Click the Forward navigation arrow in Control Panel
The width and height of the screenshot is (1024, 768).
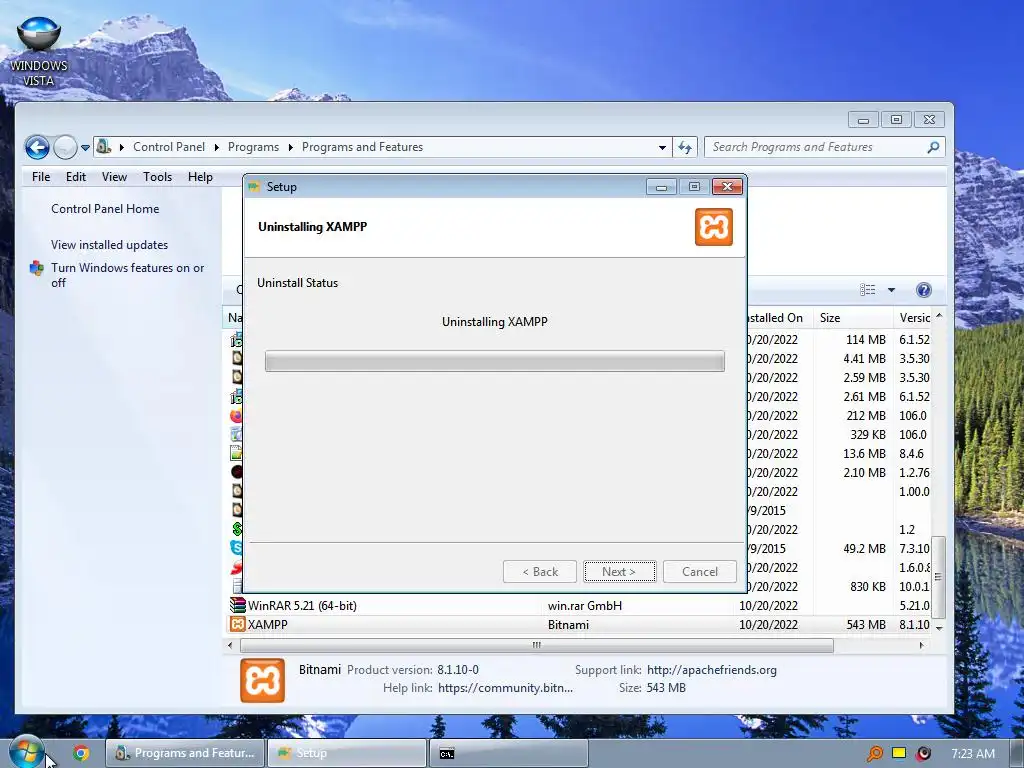click(65, 148)
